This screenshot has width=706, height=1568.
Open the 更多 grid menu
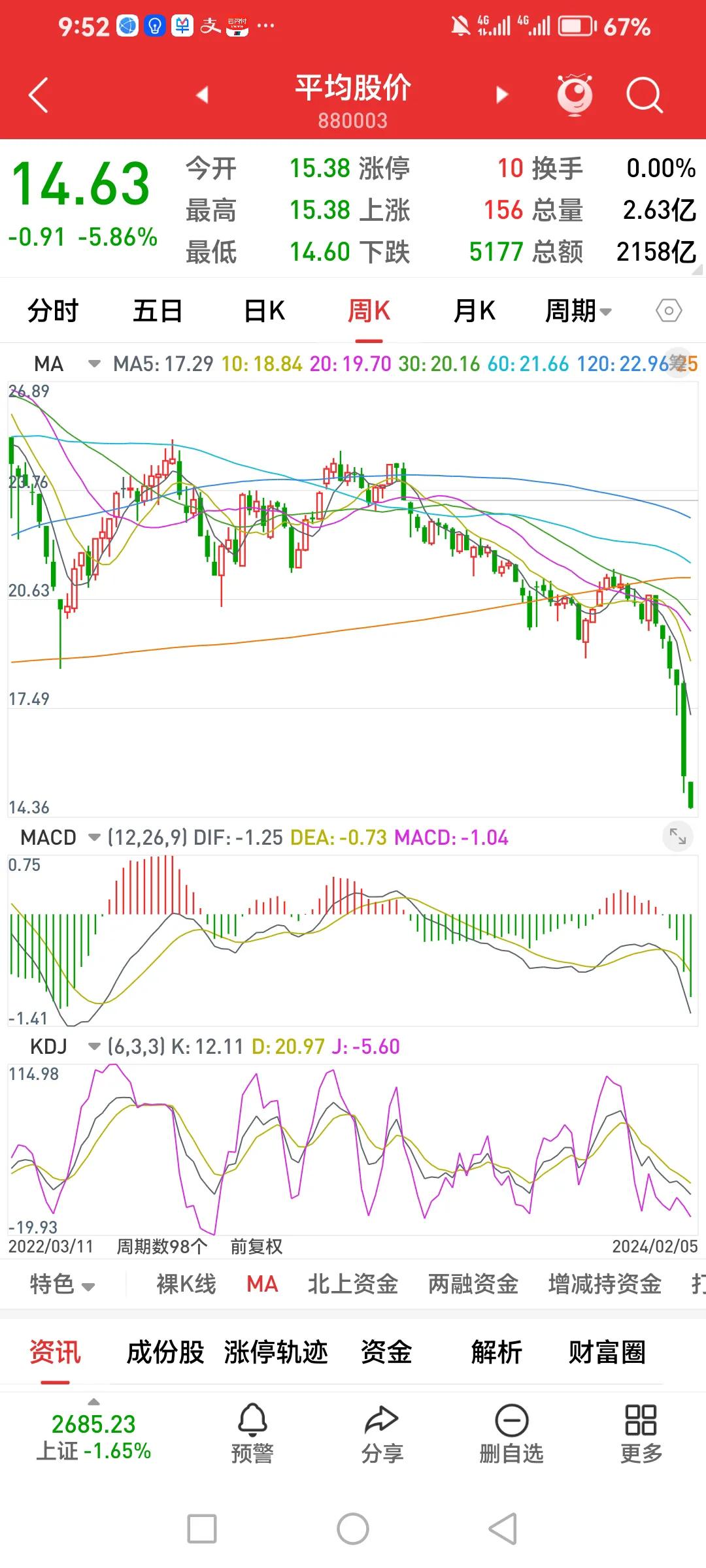click(x=641, y=1433)
